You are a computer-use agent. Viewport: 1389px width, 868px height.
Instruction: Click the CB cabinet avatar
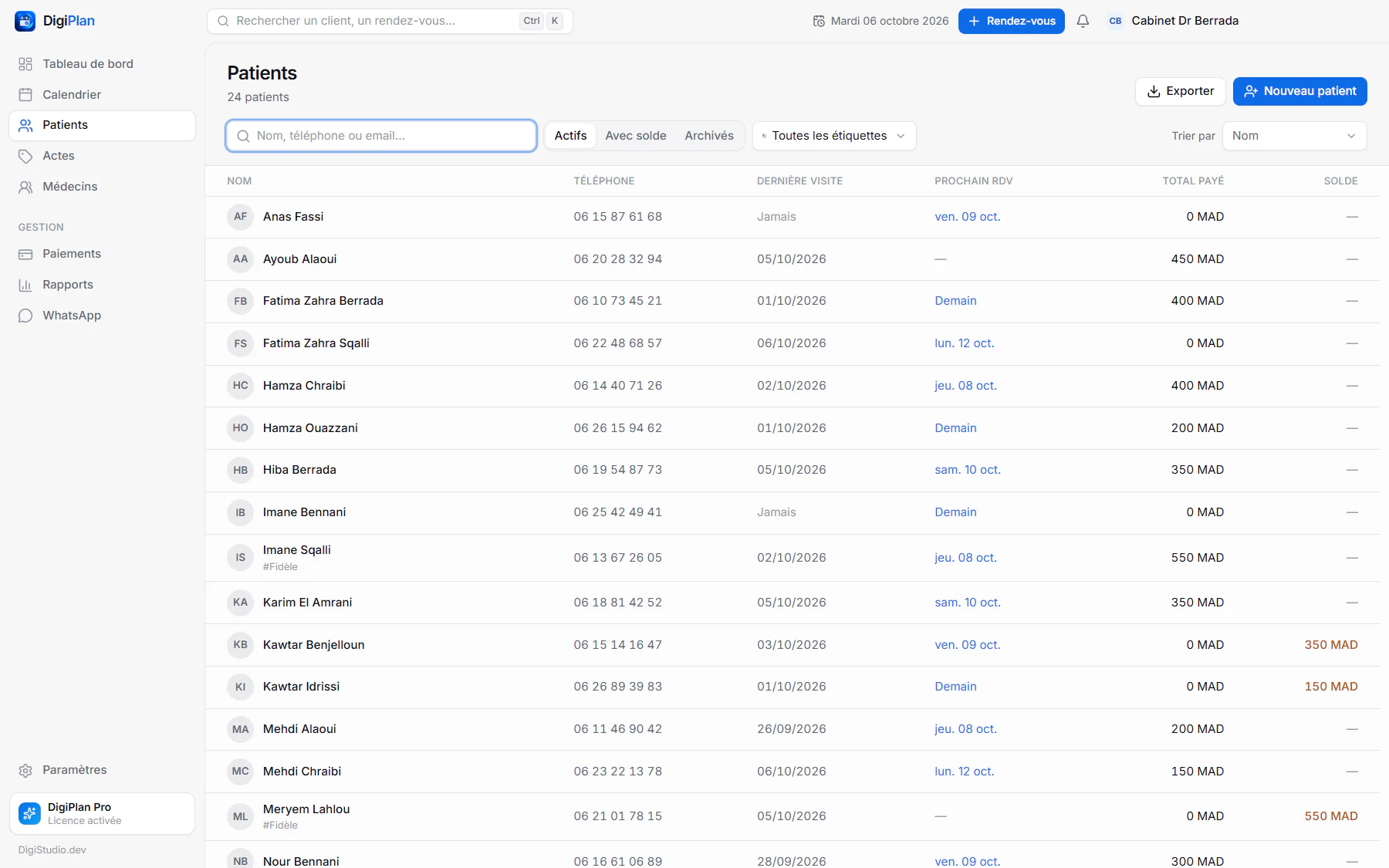[x=1115, y=21]
